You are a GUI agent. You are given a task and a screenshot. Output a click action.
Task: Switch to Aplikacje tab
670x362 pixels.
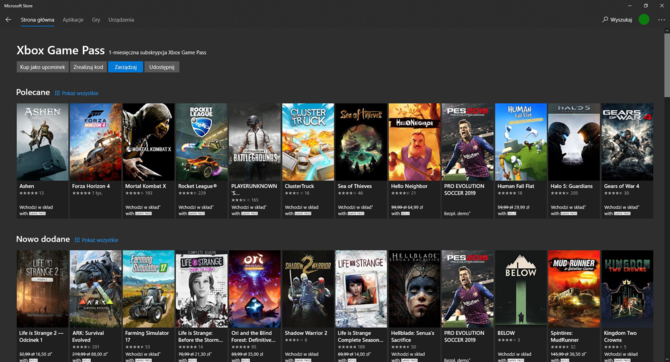[73, 20]
